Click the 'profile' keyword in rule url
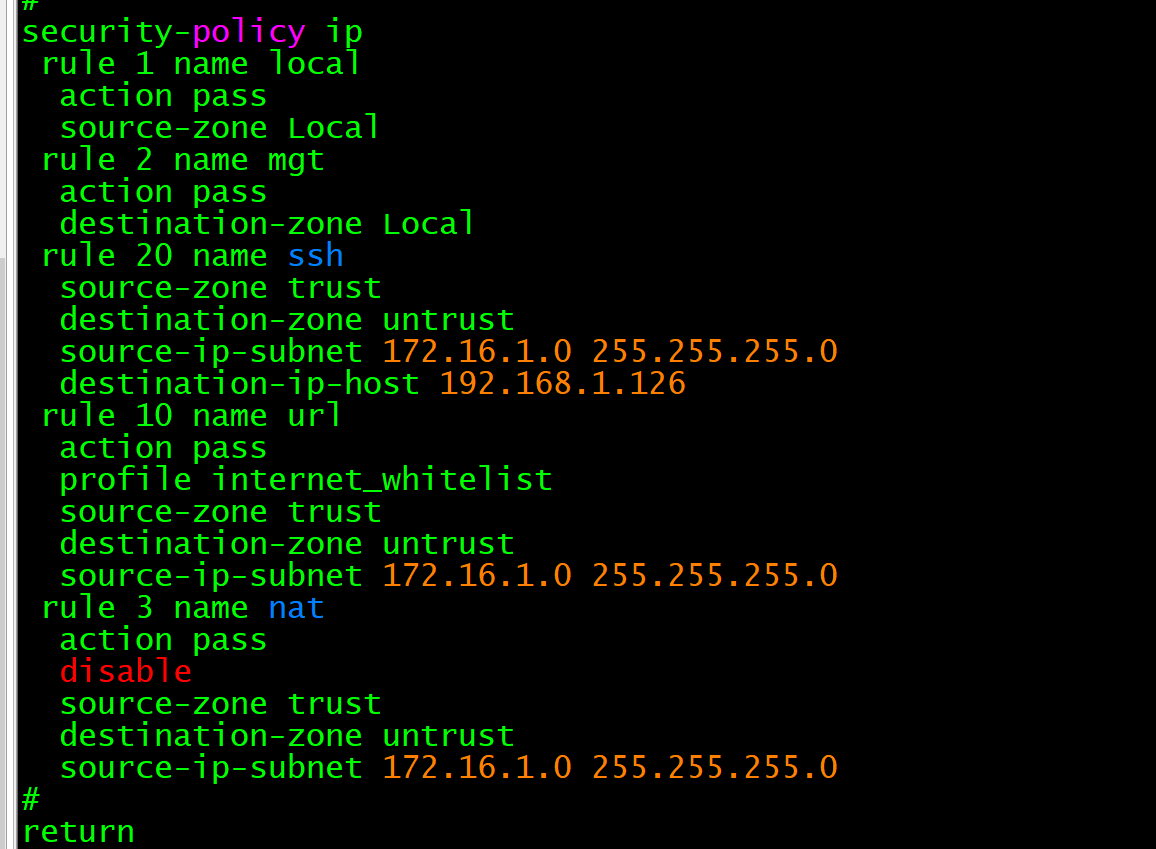This screenshot has height=849, width=1156. click(125, 480)
